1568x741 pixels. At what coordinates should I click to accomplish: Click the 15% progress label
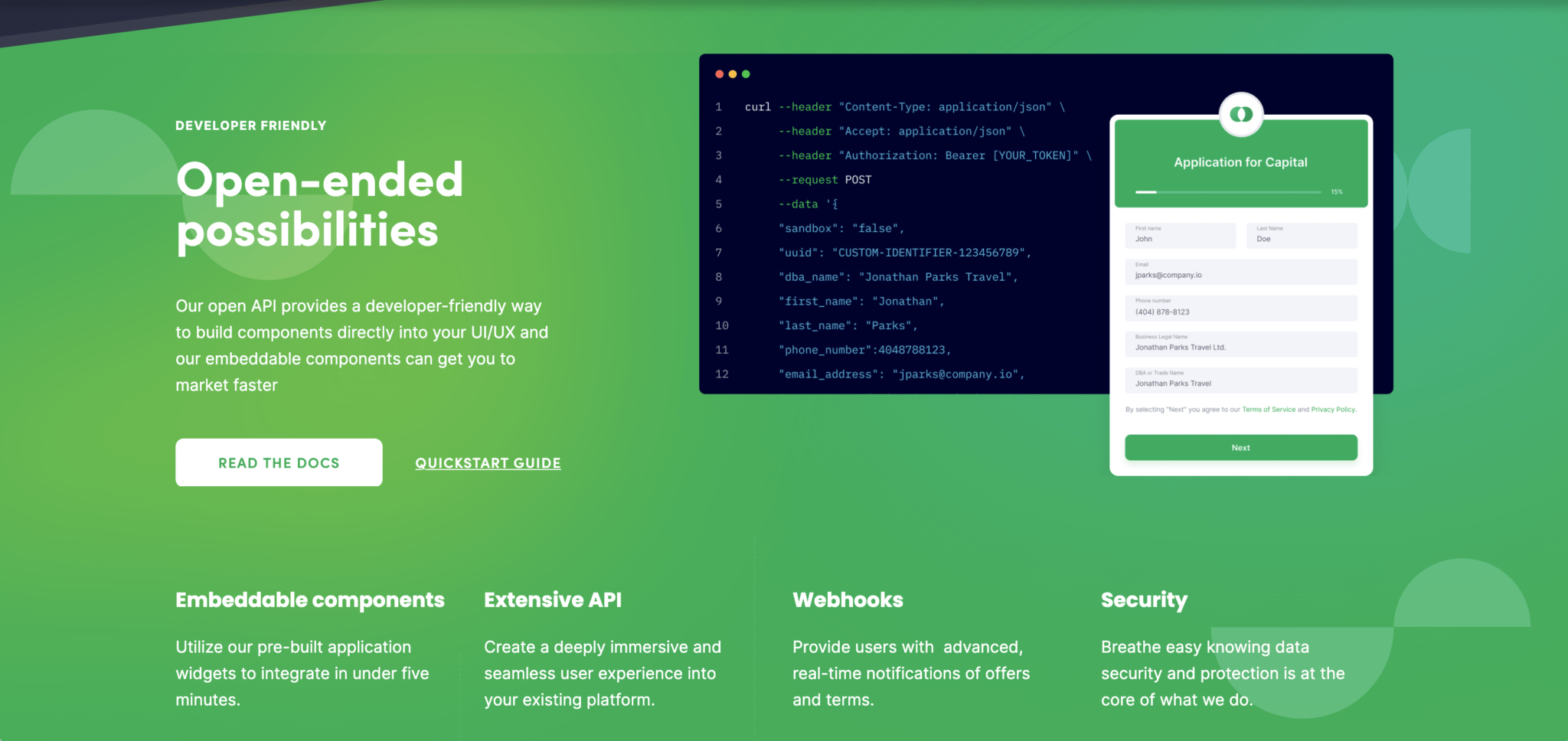point(1337,192)
